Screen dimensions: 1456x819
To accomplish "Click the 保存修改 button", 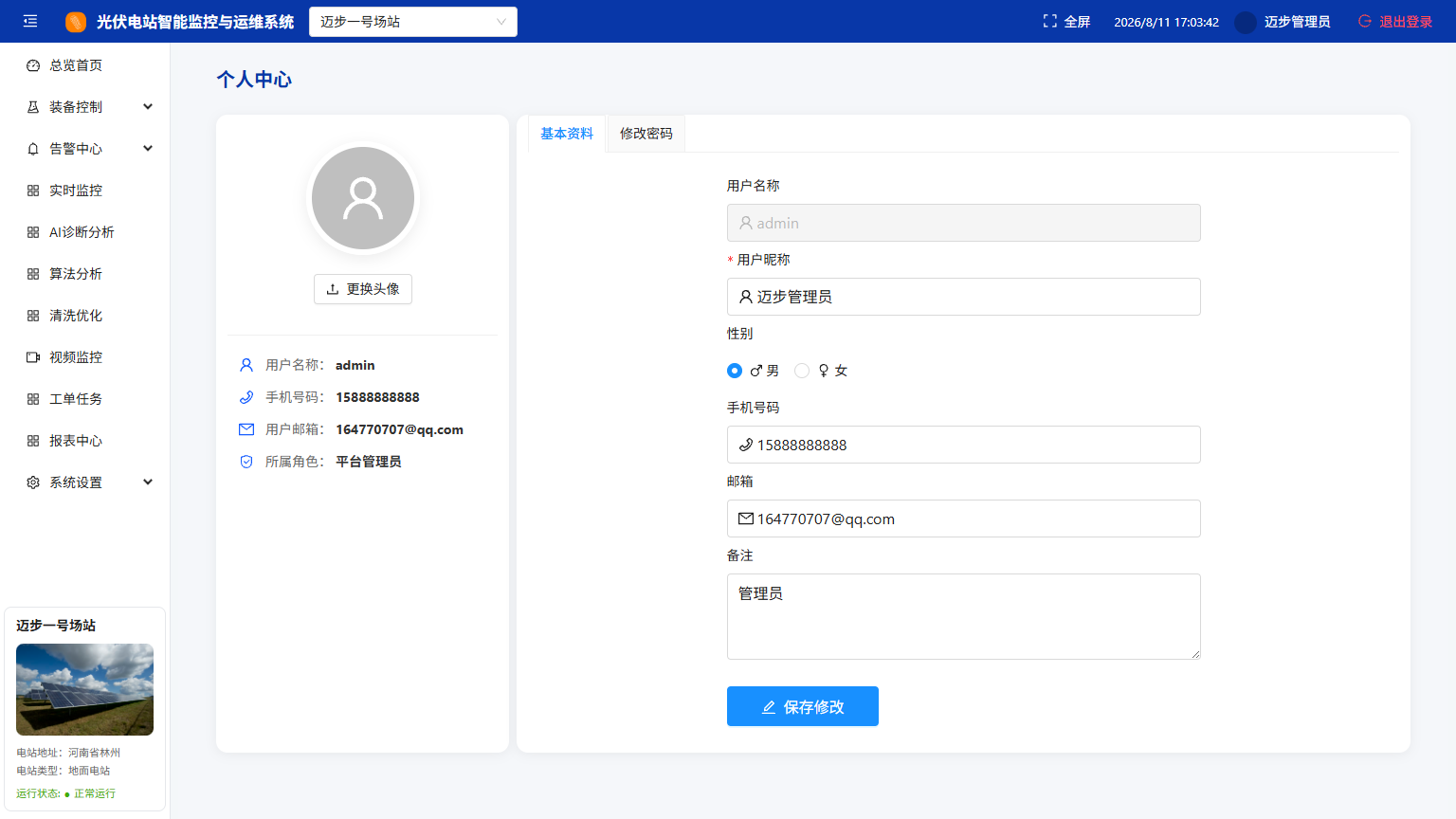I will (x=803, y=706).
